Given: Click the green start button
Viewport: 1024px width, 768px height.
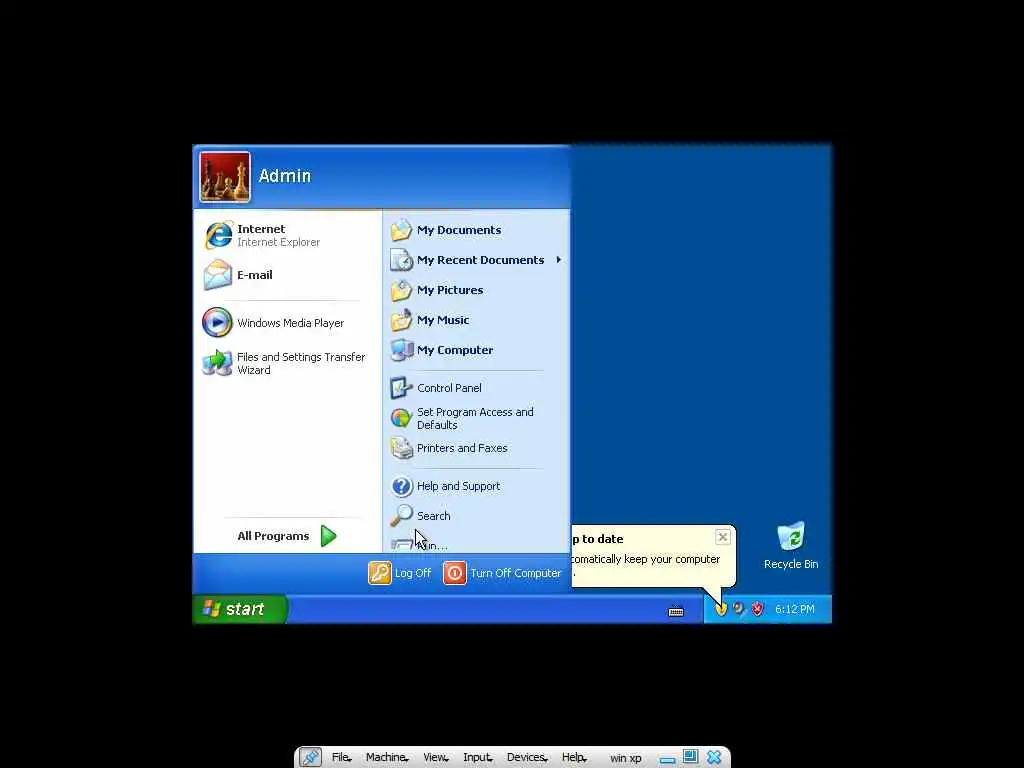Looking at the screenshot, I should coord(240,609).
